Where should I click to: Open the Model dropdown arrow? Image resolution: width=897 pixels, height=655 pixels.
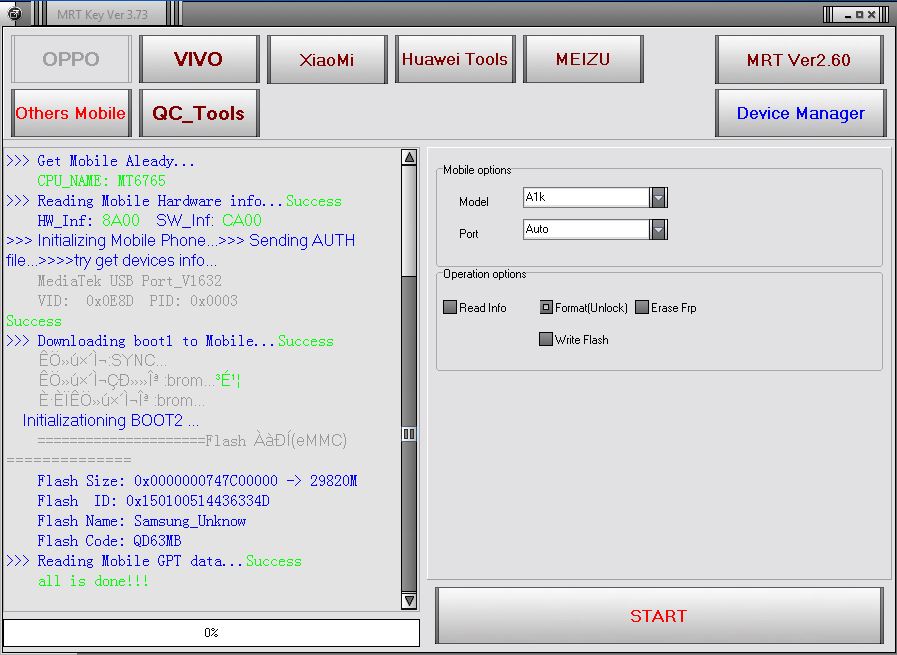pos(658,197)
